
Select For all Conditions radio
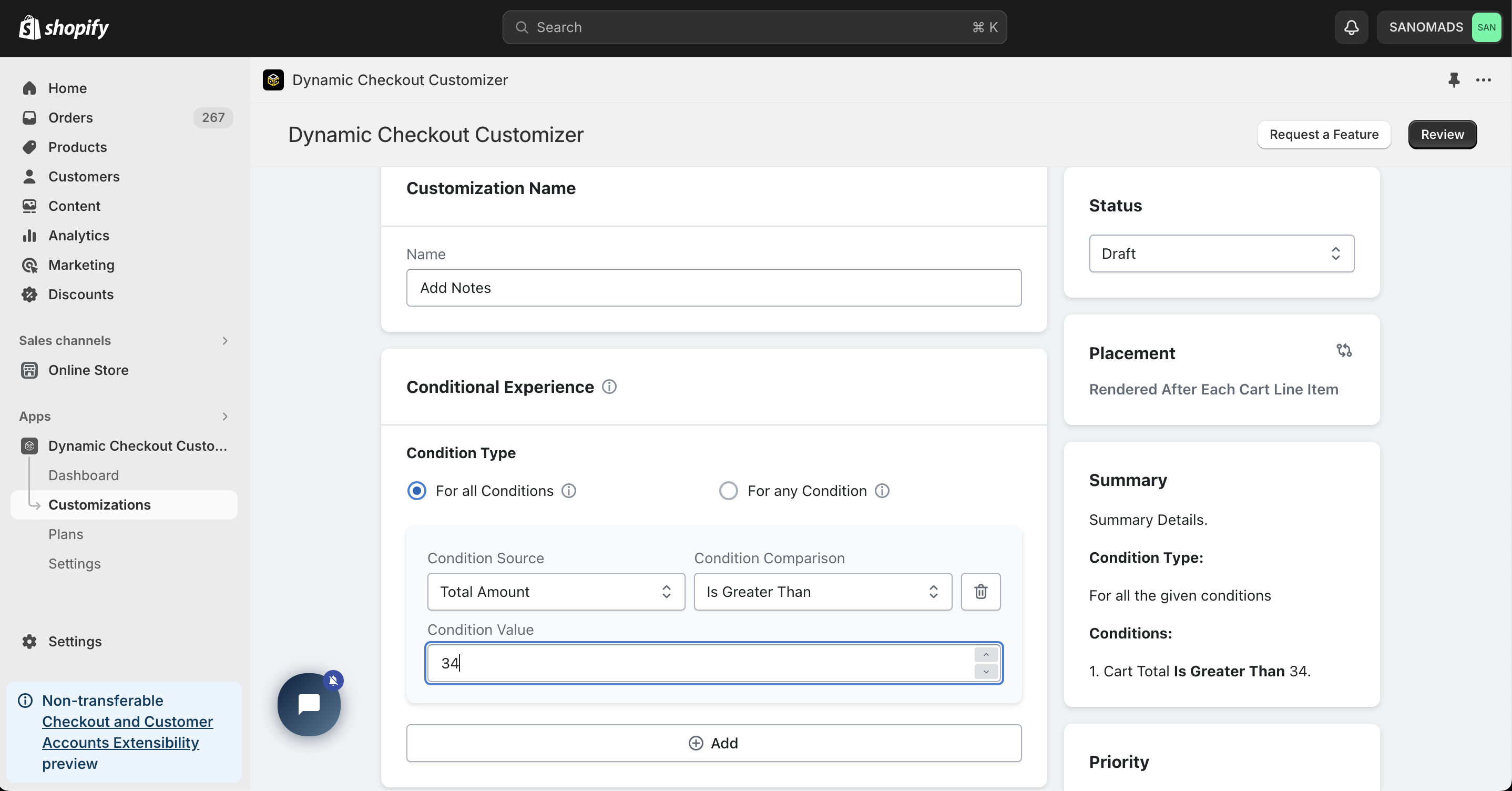[417, 491]
